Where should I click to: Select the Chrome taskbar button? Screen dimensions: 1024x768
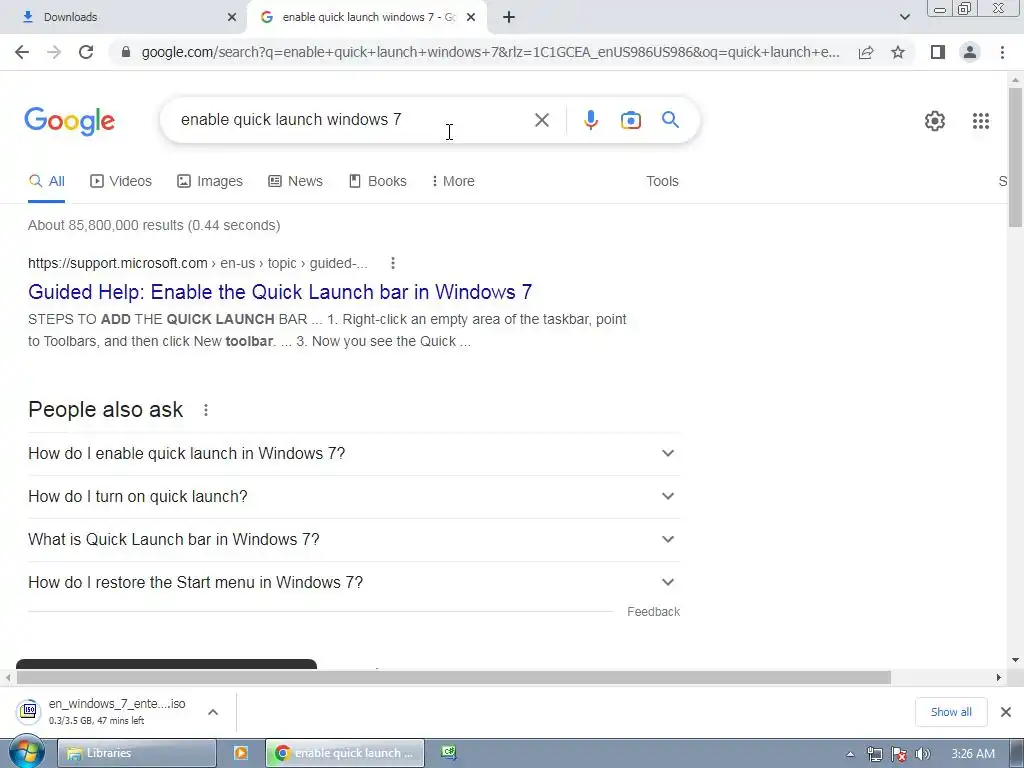tap(345, 753)
